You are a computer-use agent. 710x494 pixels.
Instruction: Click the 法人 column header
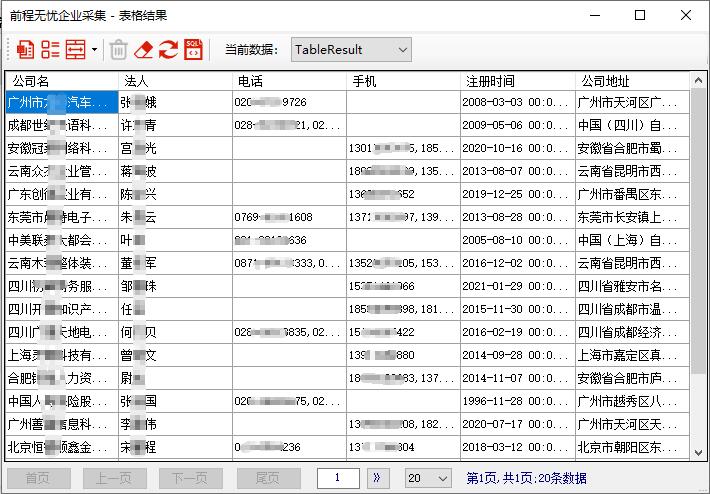174,81
